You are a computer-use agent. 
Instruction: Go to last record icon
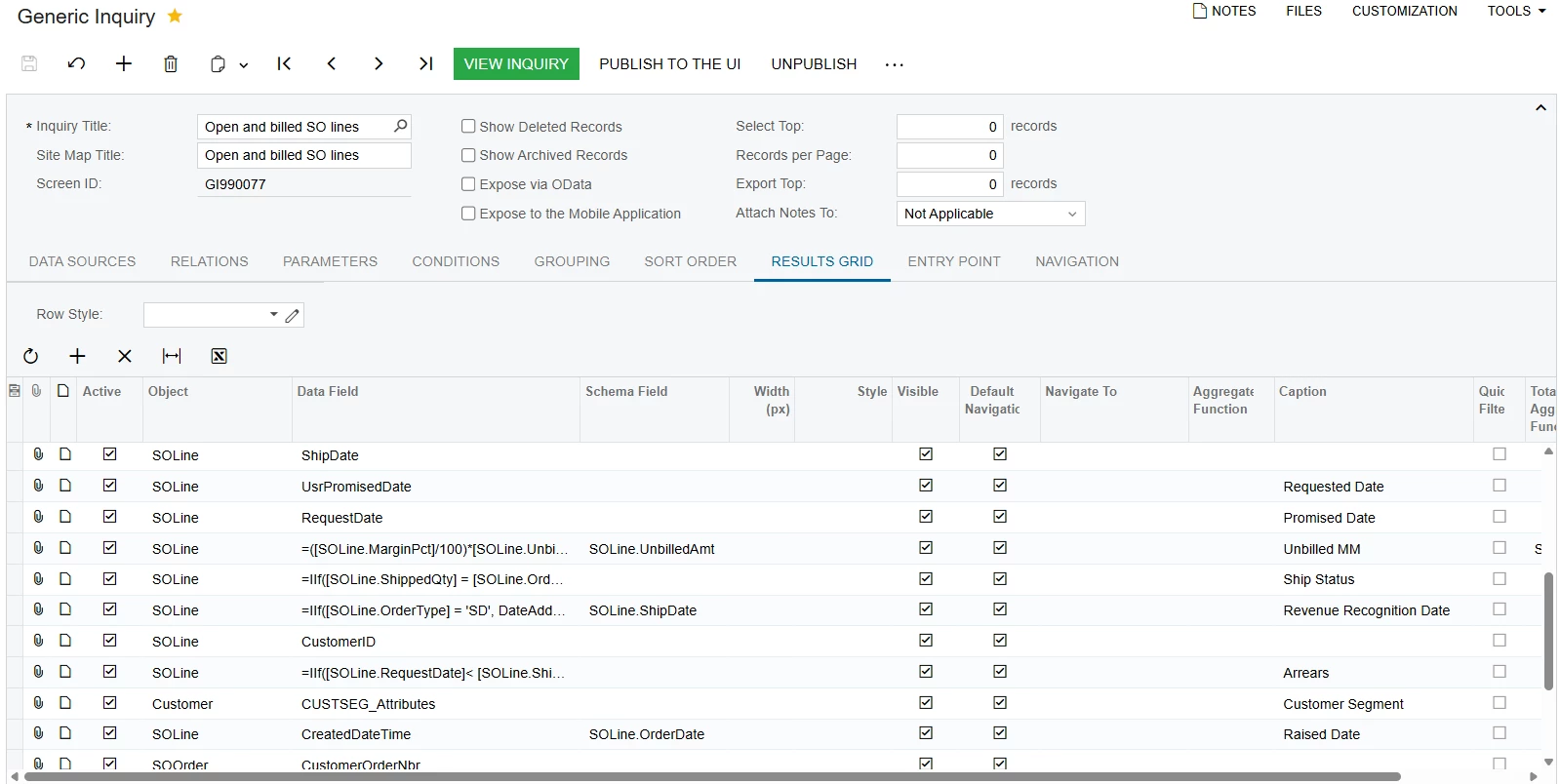click(x=425, y=63)
